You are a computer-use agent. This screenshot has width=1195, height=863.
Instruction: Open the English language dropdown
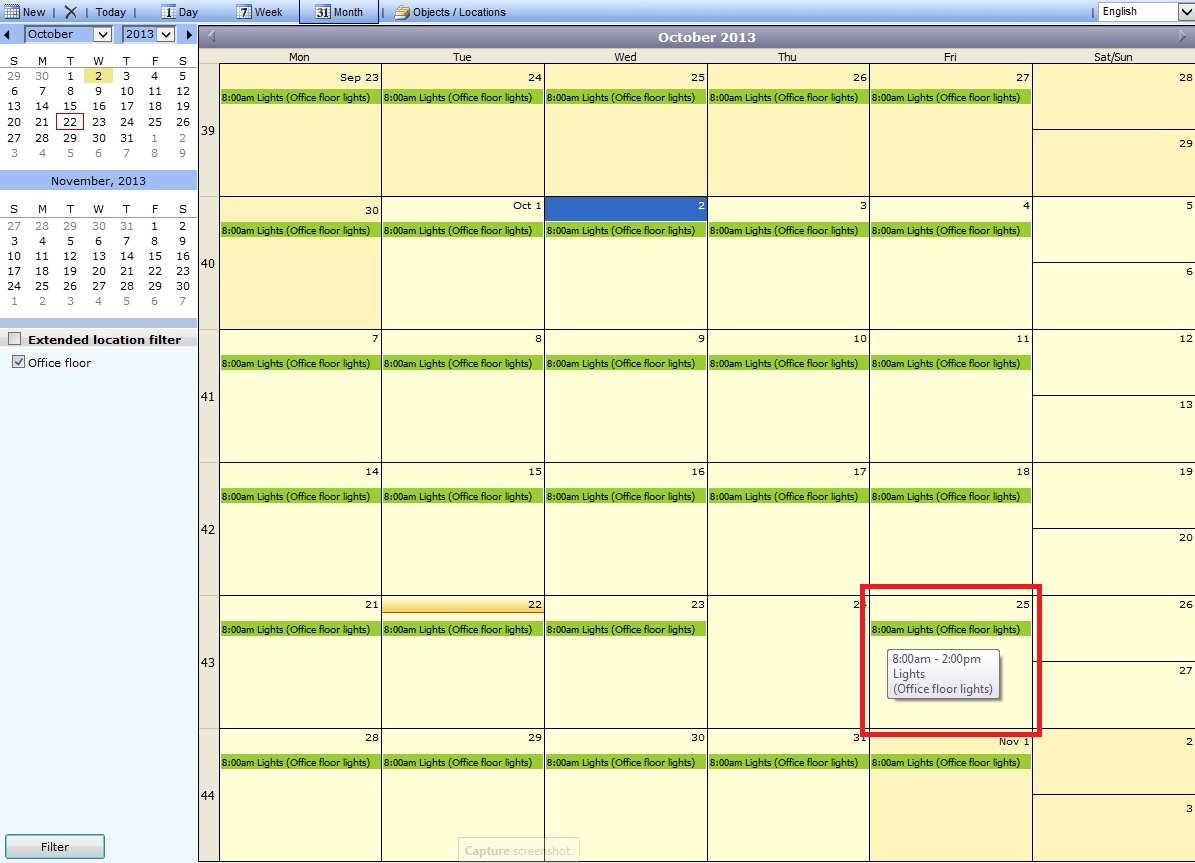pos(1186,12)
